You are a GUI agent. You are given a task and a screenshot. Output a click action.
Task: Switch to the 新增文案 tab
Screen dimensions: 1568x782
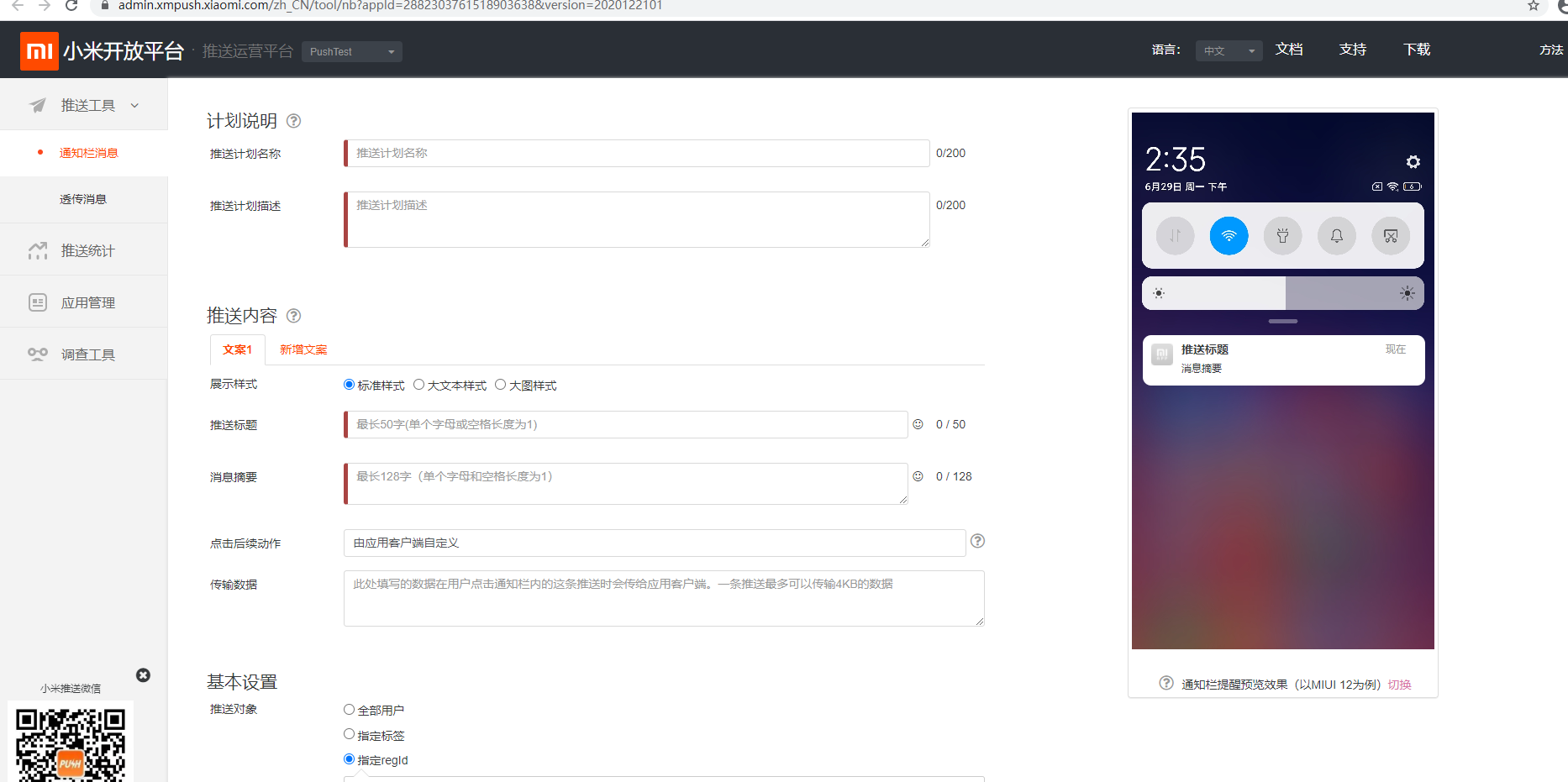pyautogui.click(x=303, y=349)
